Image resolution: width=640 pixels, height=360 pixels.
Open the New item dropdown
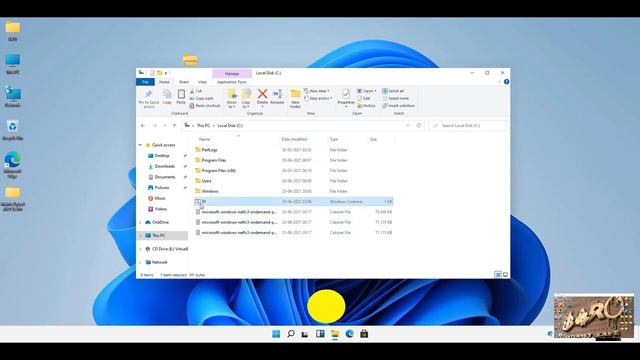pyautogui.click(x=317, y=91)
